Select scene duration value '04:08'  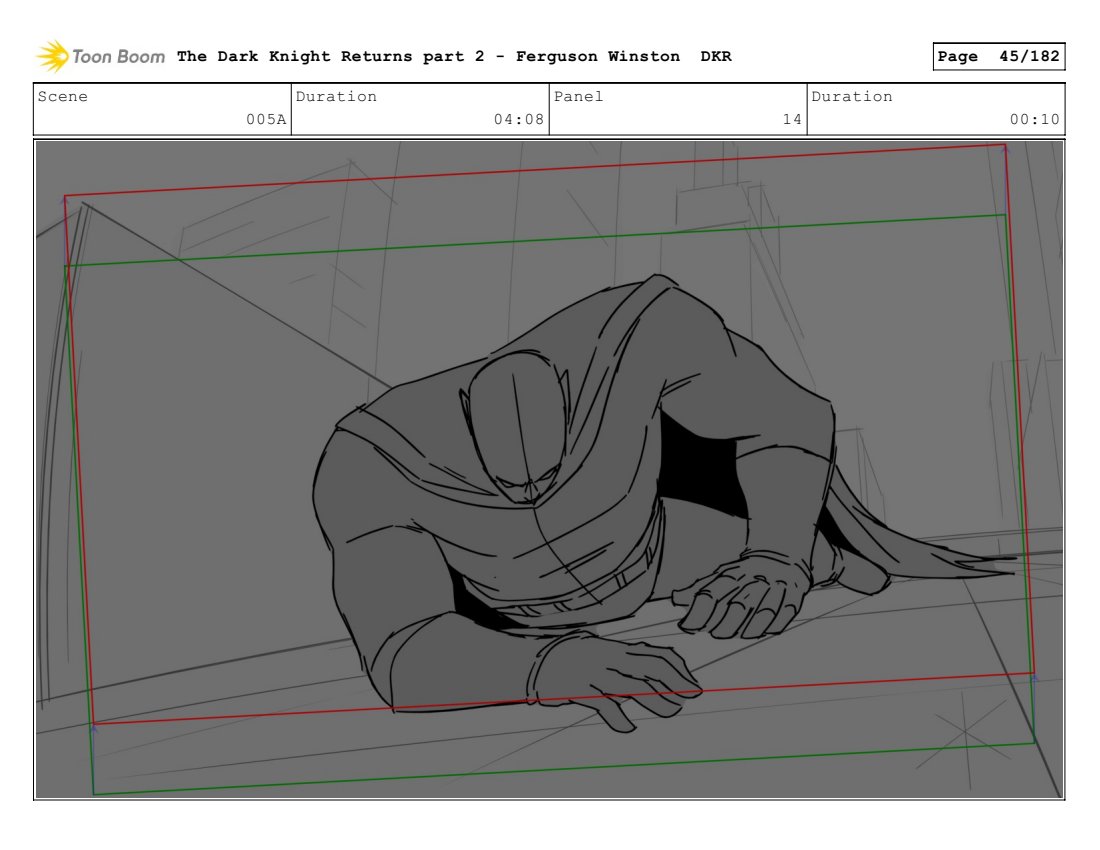click(x=518, y=119)
